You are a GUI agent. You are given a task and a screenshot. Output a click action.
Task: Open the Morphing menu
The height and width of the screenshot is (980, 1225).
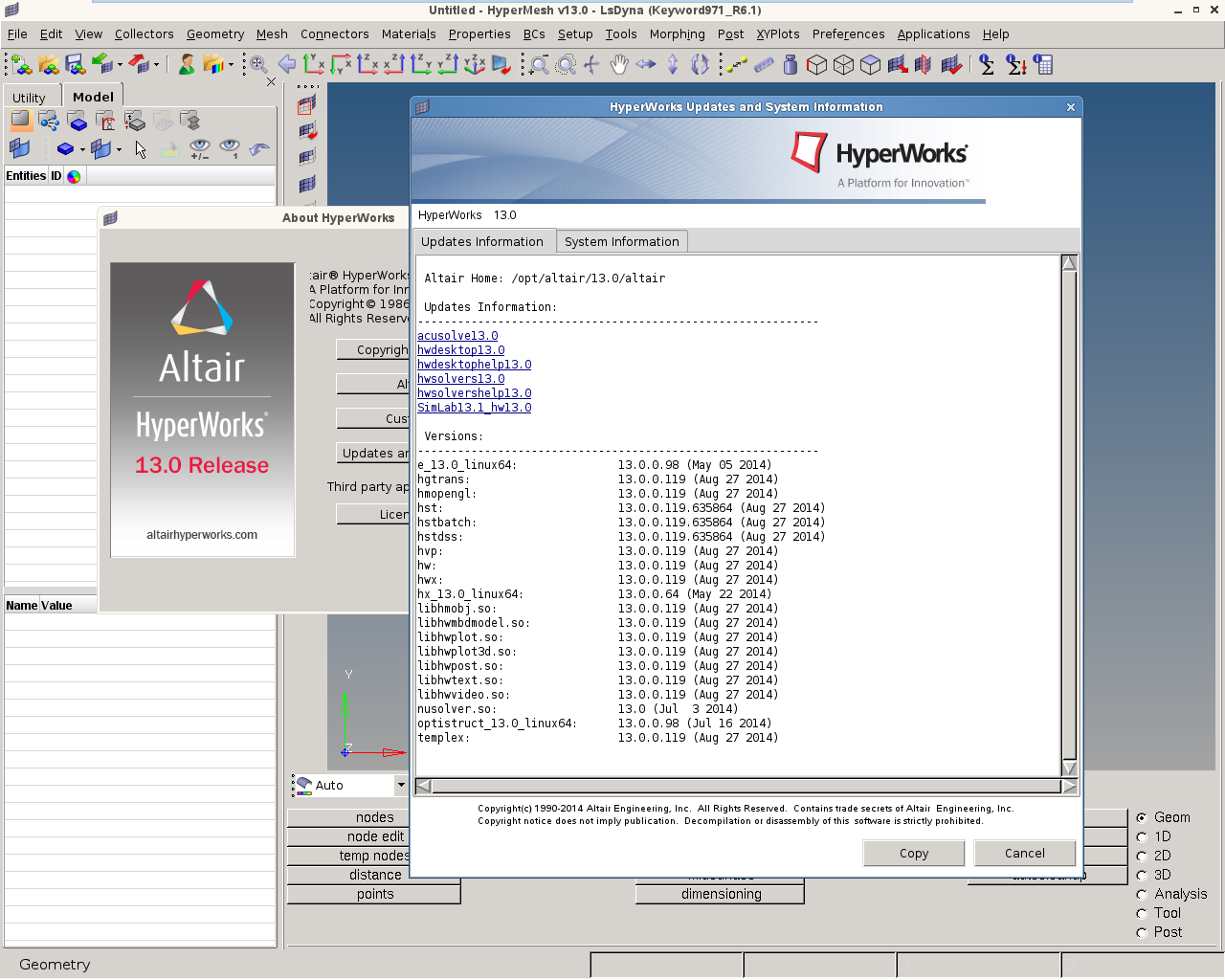click(x=677, y=33)
